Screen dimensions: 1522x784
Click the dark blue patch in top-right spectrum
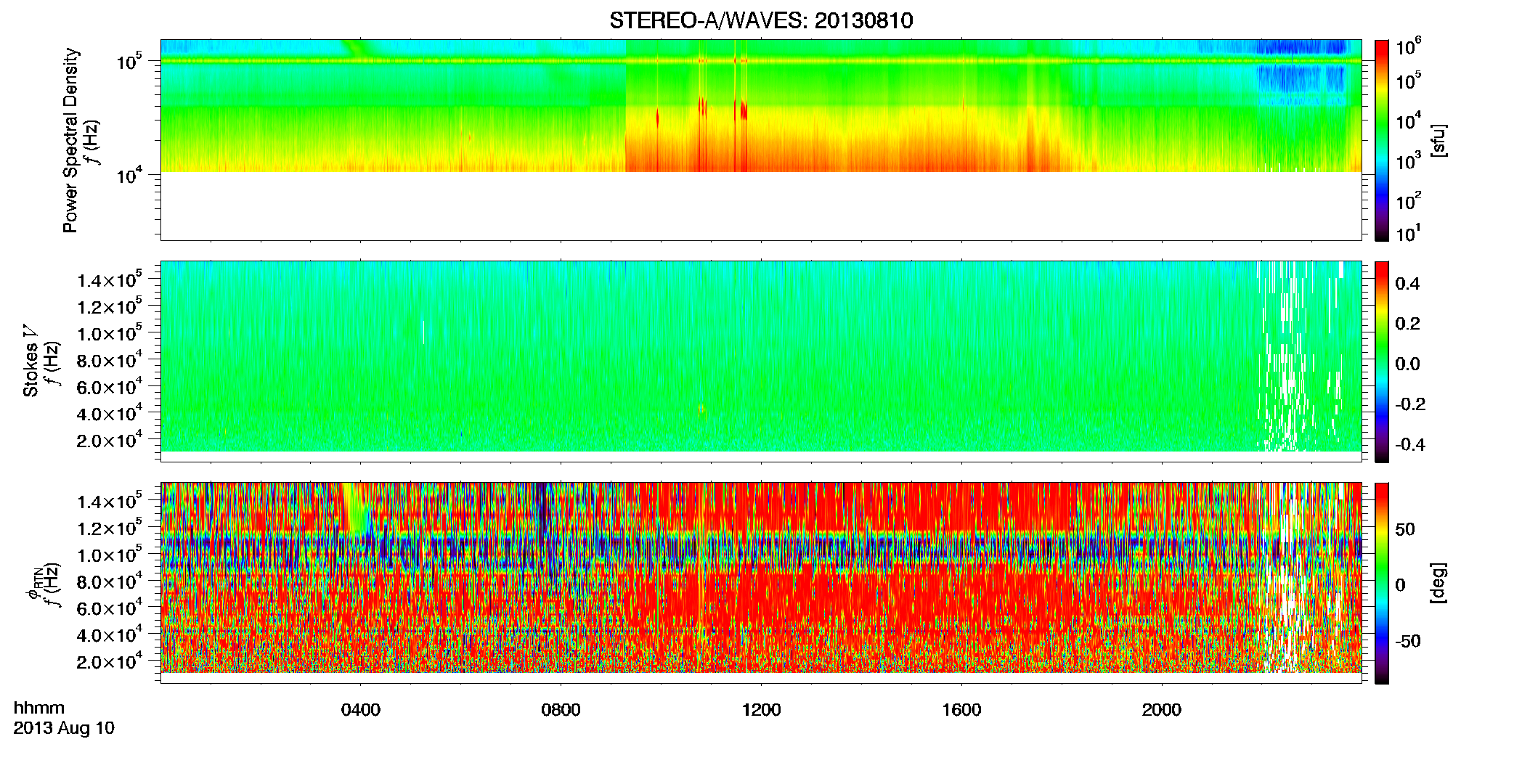pos(1301,47)
